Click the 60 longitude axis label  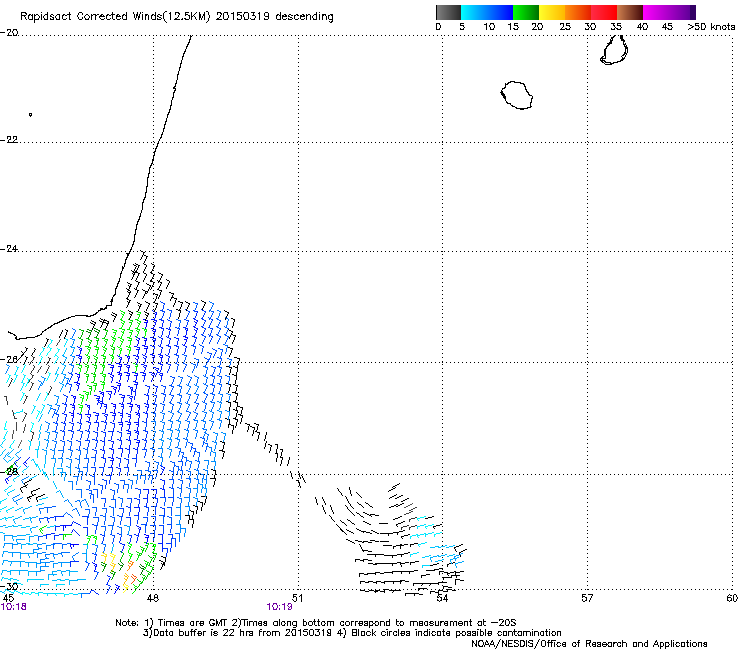pos(732,599)
